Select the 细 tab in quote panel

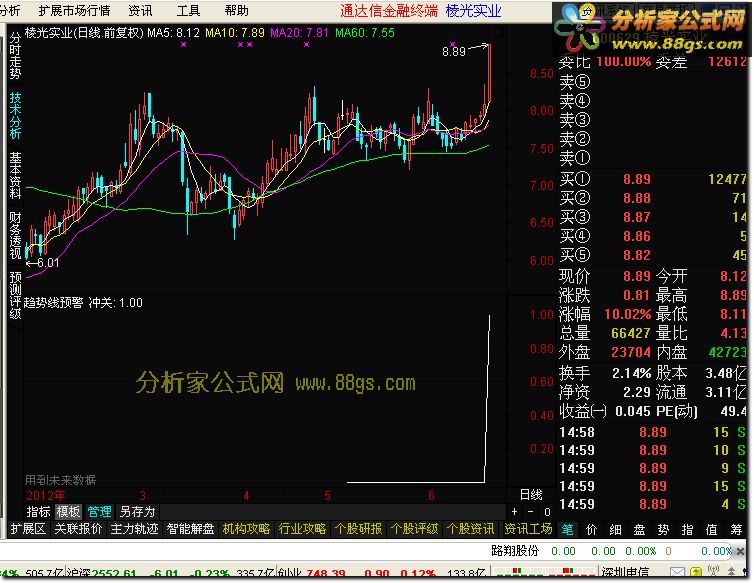(616, 530)
